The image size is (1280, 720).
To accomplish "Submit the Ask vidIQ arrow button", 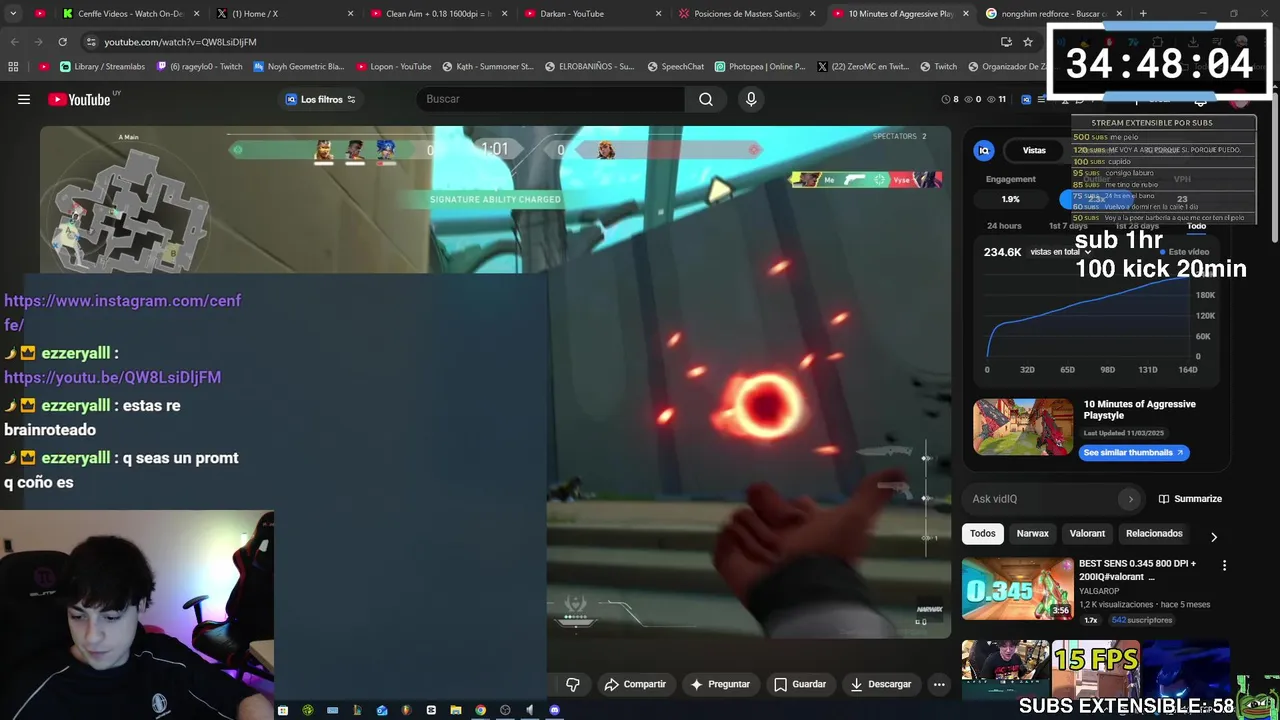I will (1130, 499).
